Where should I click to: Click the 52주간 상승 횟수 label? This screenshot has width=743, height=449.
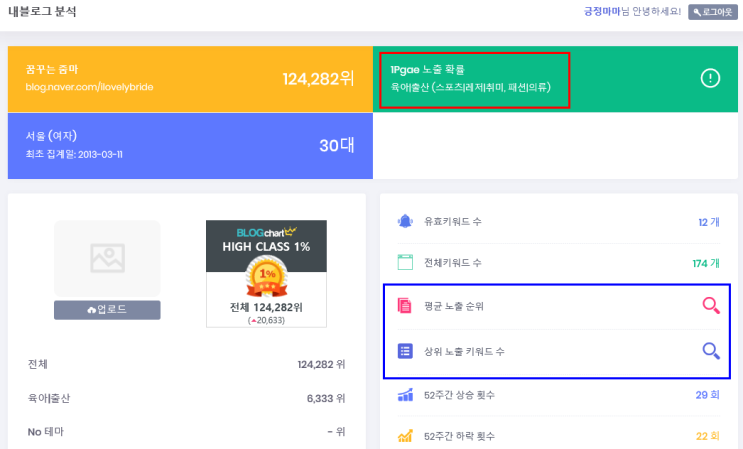point(459,395)
